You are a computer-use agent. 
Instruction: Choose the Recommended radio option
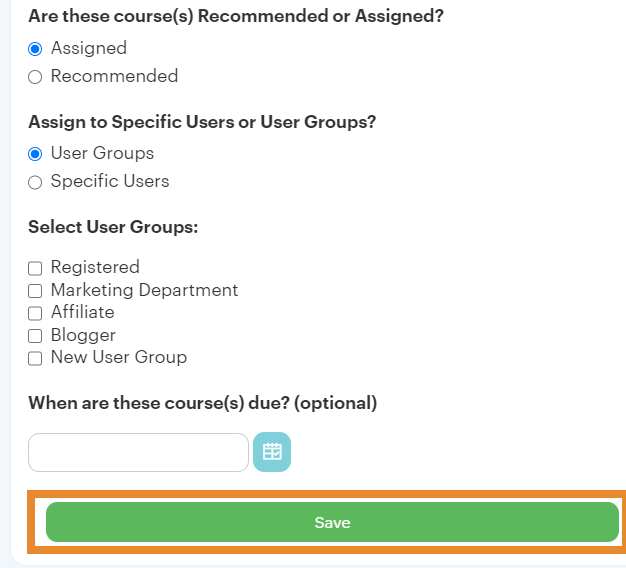[35, 77]
